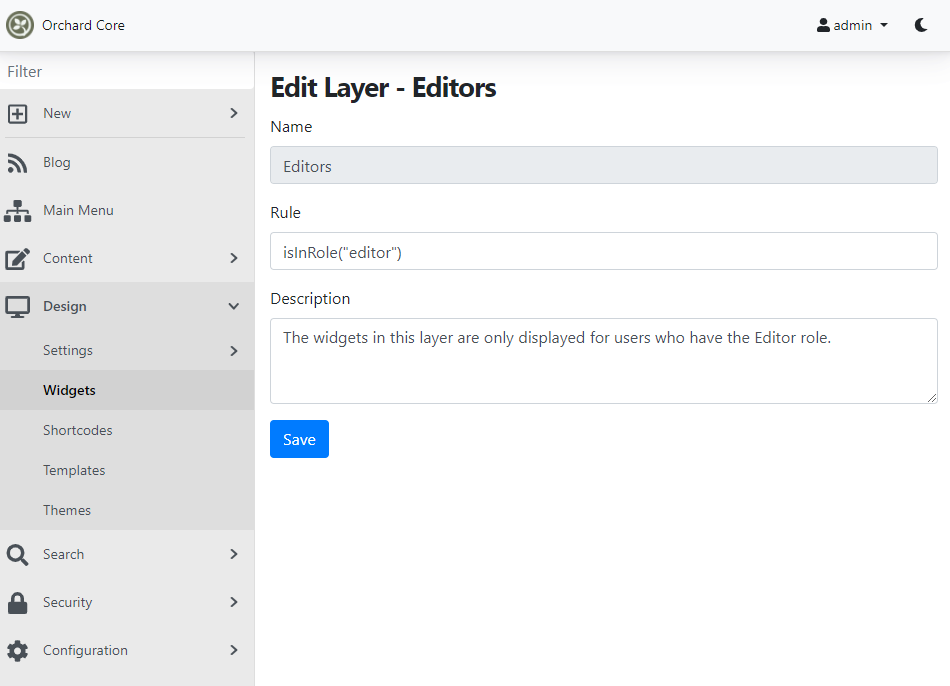Click the New plus-square icon
This screenshot has width=950, height=686.
tap(18, 113)
